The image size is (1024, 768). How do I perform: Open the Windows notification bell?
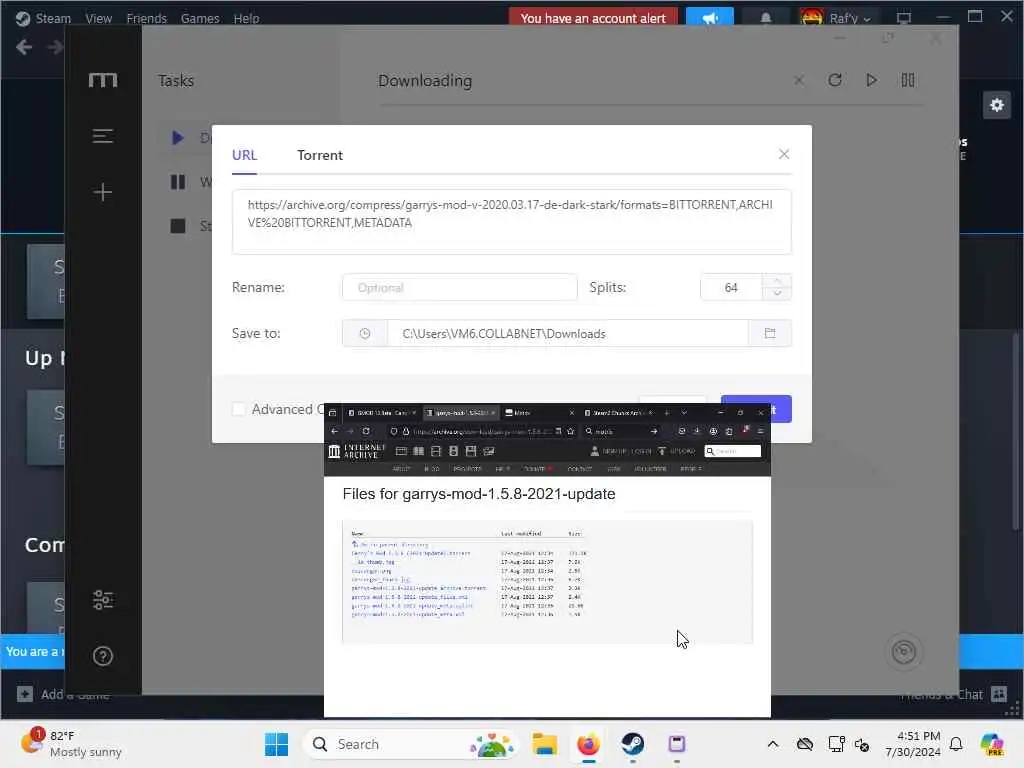pos(956,744)
